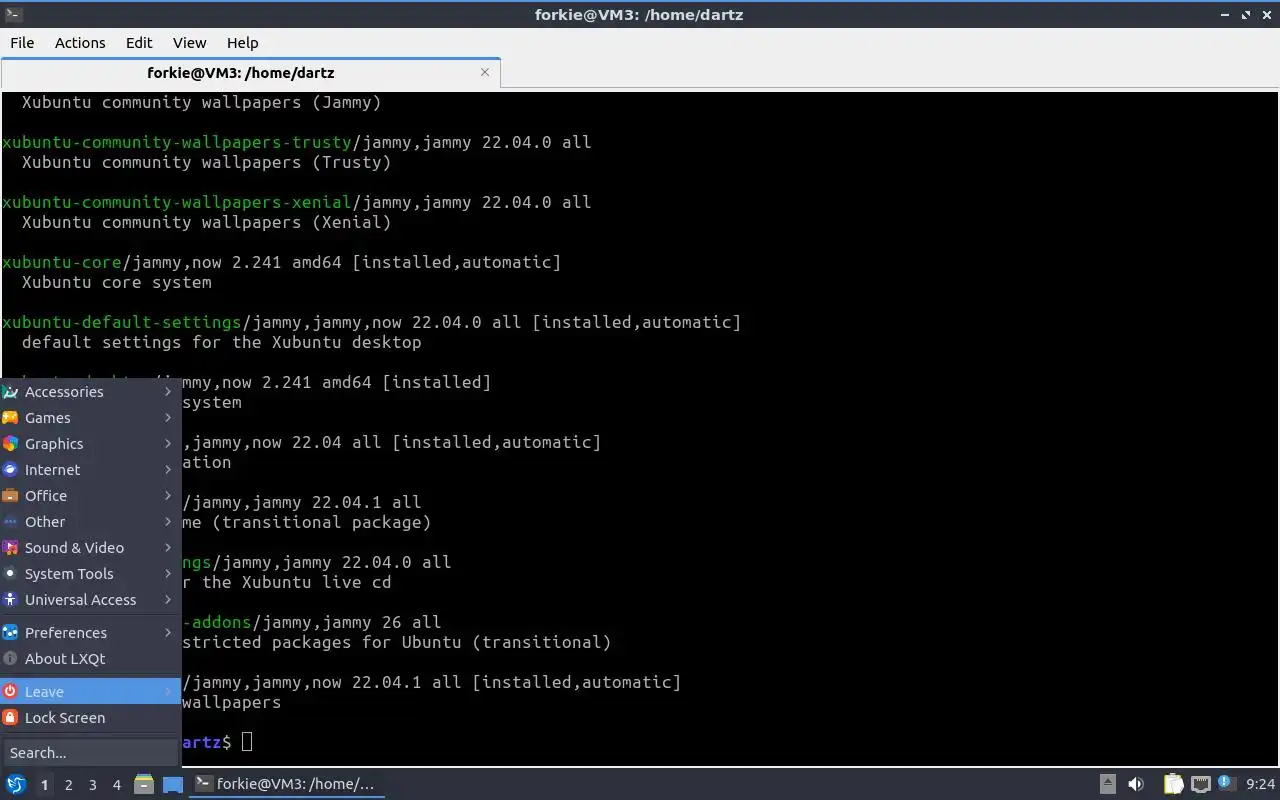The height and width of the screenshot is (800, 1280).
Task: Click 'Xubuntu community wallpapers (Jammy)' line
Action: point(202,102)
